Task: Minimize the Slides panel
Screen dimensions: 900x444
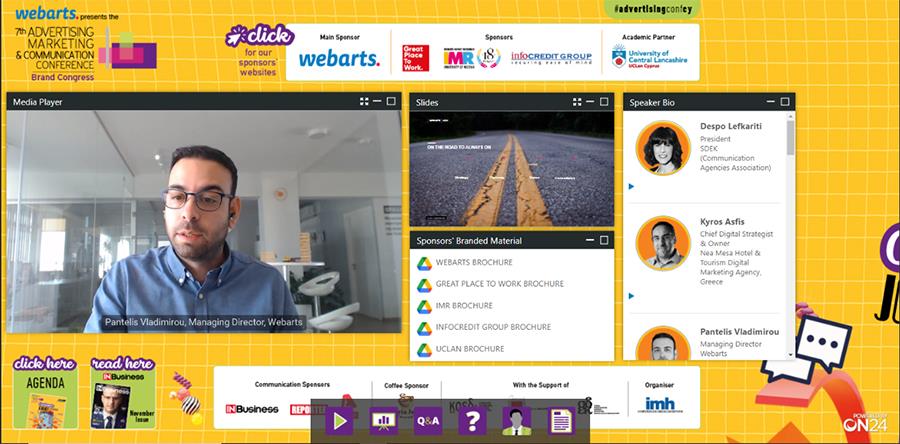Action: [x=590, y=102]
